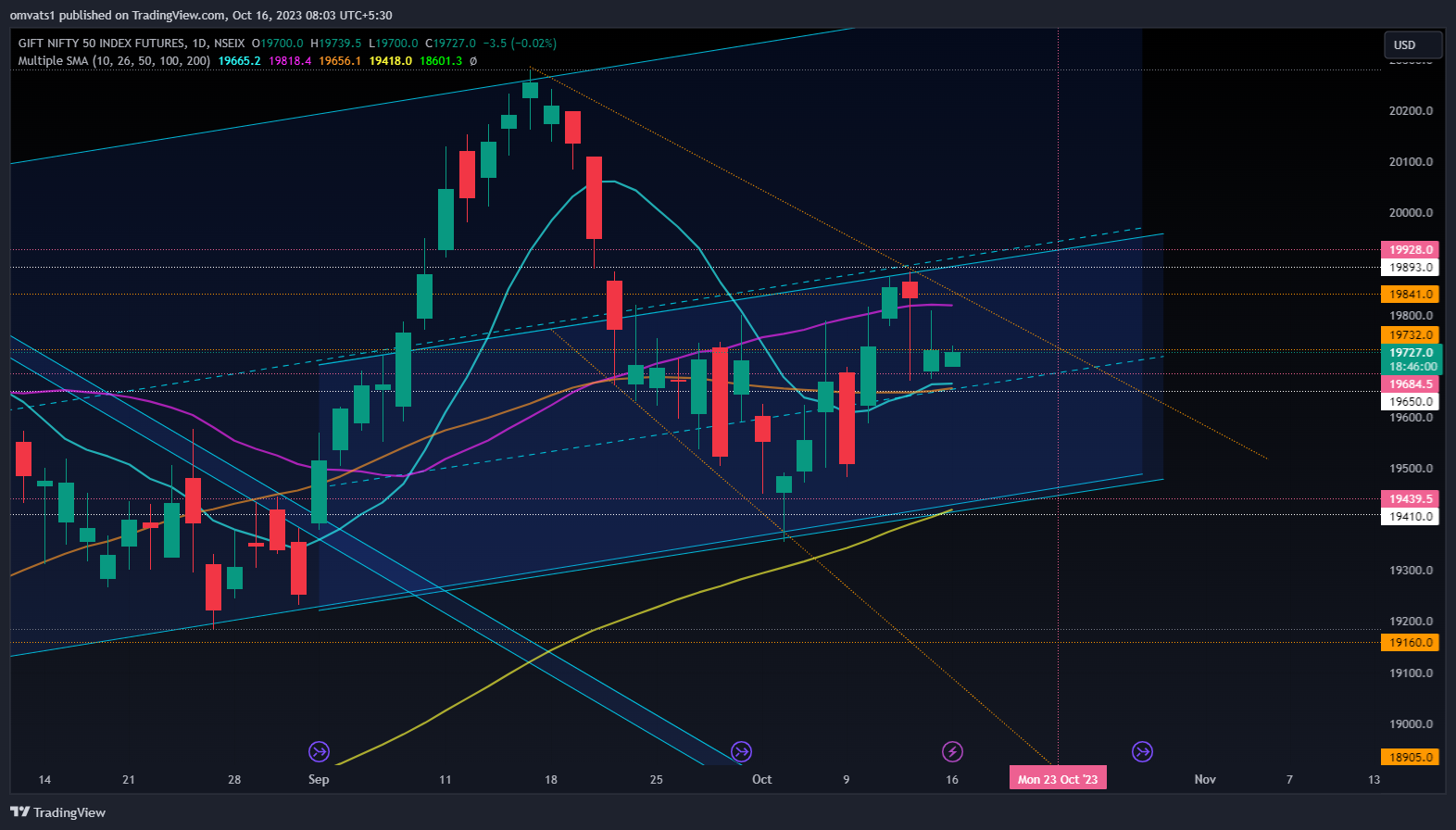Click the 19300.0 price axis label

1411,571
